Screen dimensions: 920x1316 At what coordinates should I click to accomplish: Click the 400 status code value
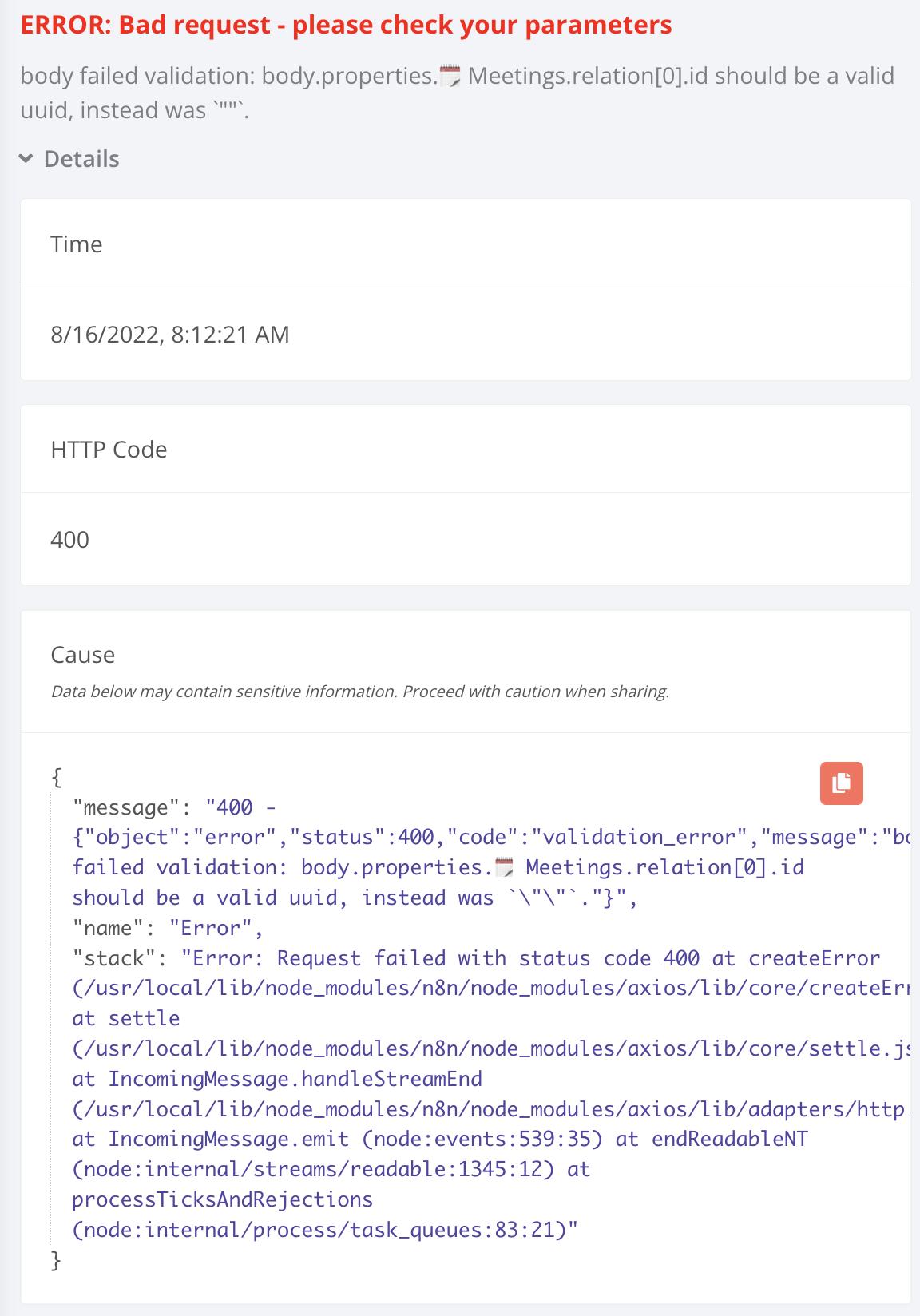70,540
